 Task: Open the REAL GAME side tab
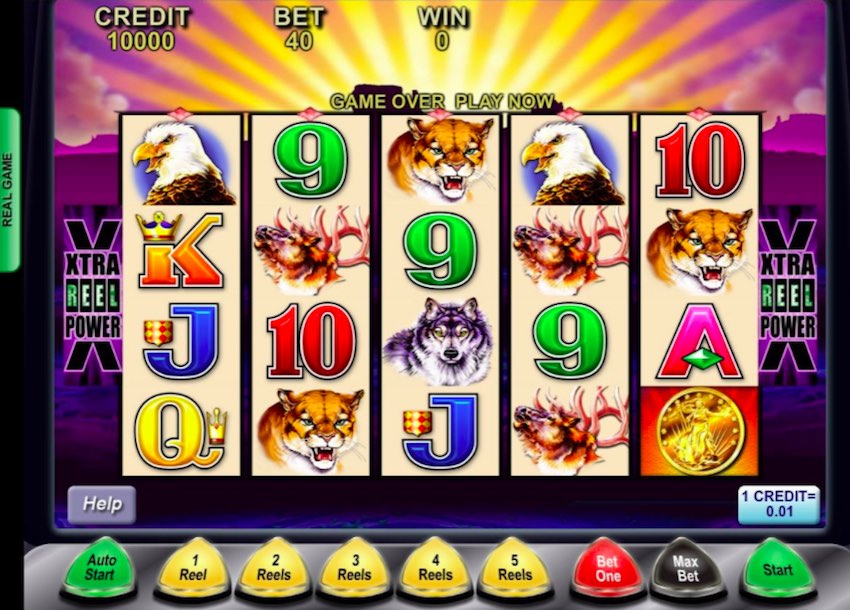click(9, 190)
